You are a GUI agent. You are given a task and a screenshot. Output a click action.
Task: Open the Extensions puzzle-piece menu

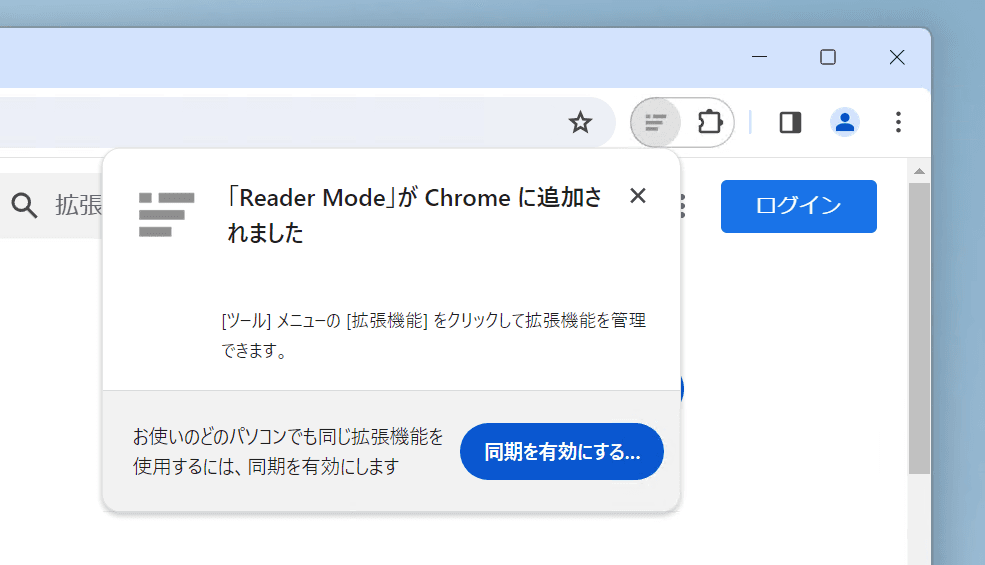point(709,122)
